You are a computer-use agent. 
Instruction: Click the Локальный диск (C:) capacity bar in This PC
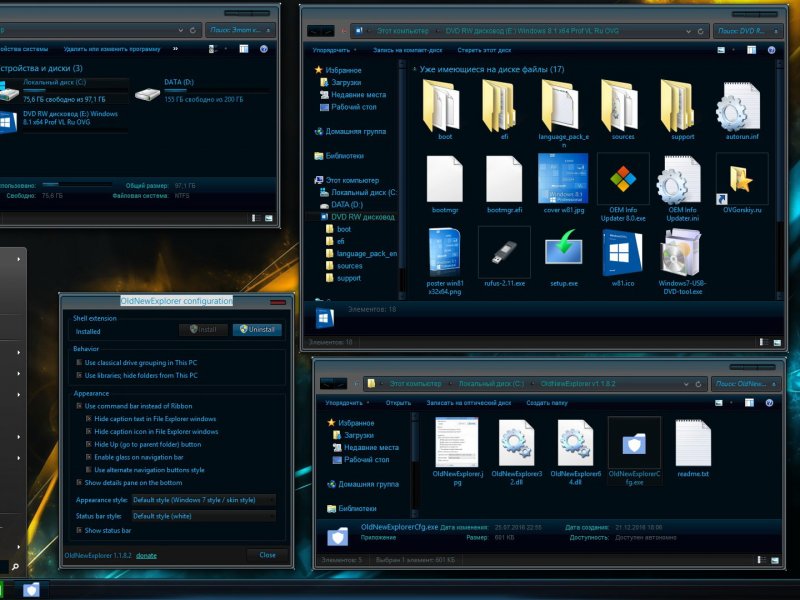pos(75,90)
